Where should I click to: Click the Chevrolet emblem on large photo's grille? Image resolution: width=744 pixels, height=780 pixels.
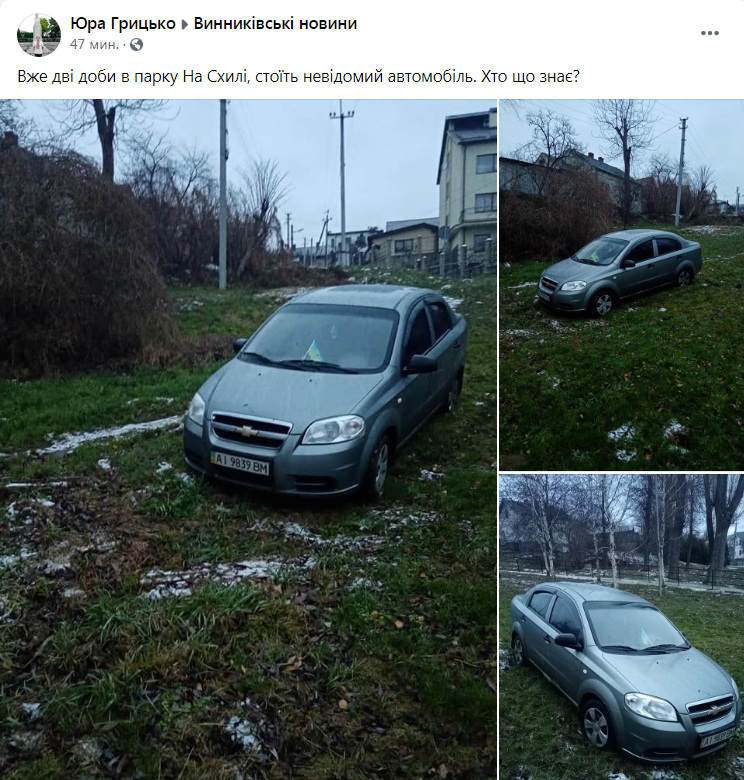[247, 430]
